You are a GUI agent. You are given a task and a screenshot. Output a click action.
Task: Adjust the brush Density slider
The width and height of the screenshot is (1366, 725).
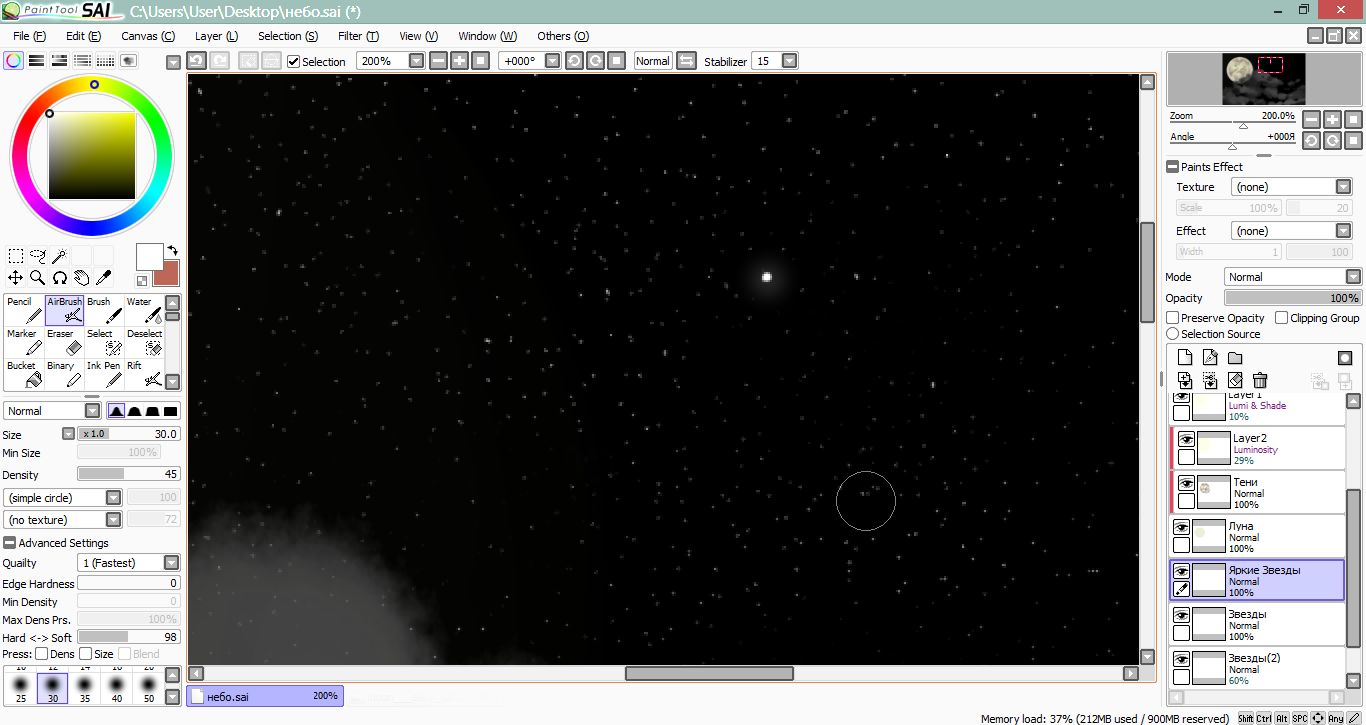[129, 474]
